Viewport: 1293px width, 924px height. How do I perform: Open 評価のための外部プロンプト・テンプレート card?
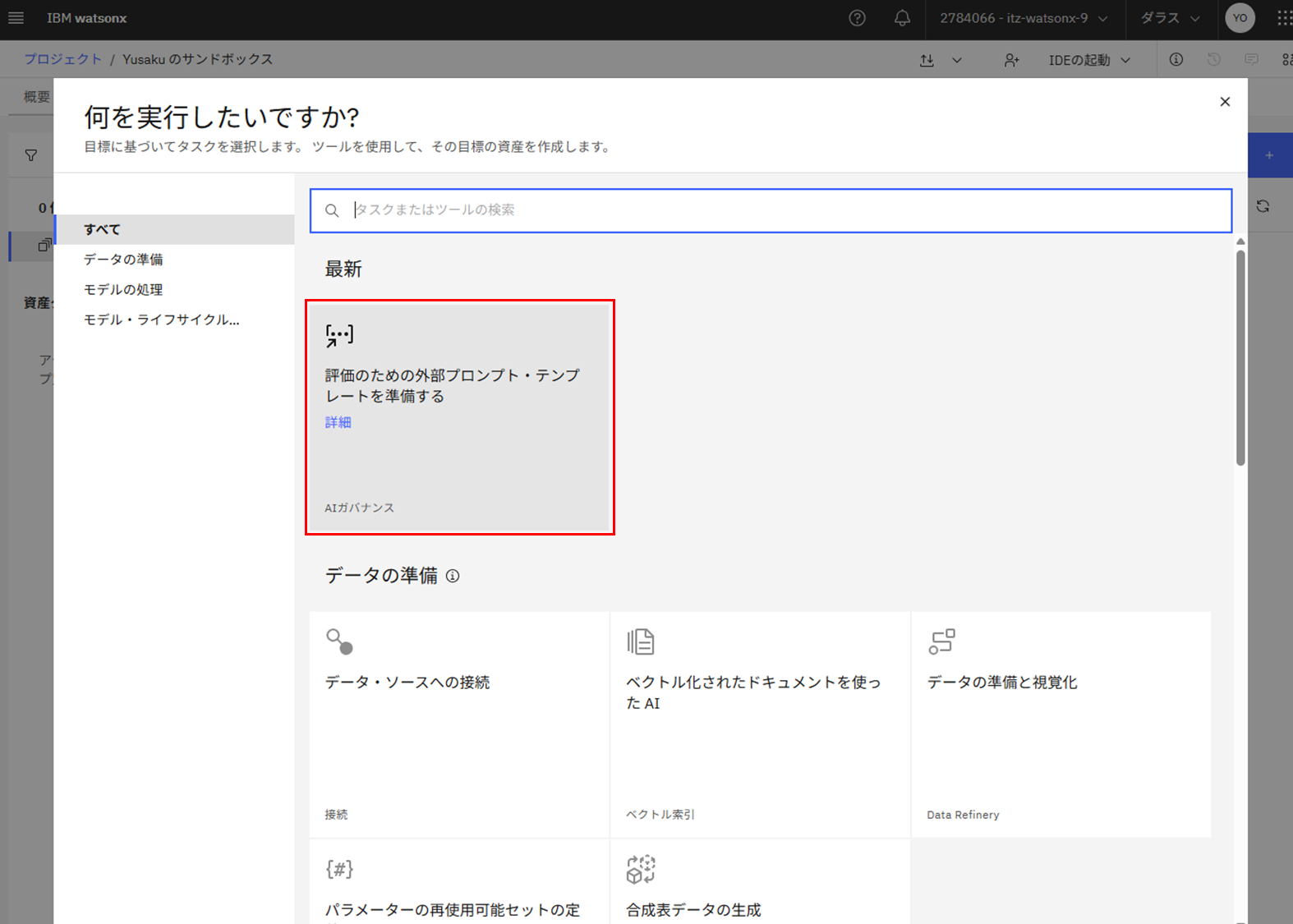tap(459, 417)
